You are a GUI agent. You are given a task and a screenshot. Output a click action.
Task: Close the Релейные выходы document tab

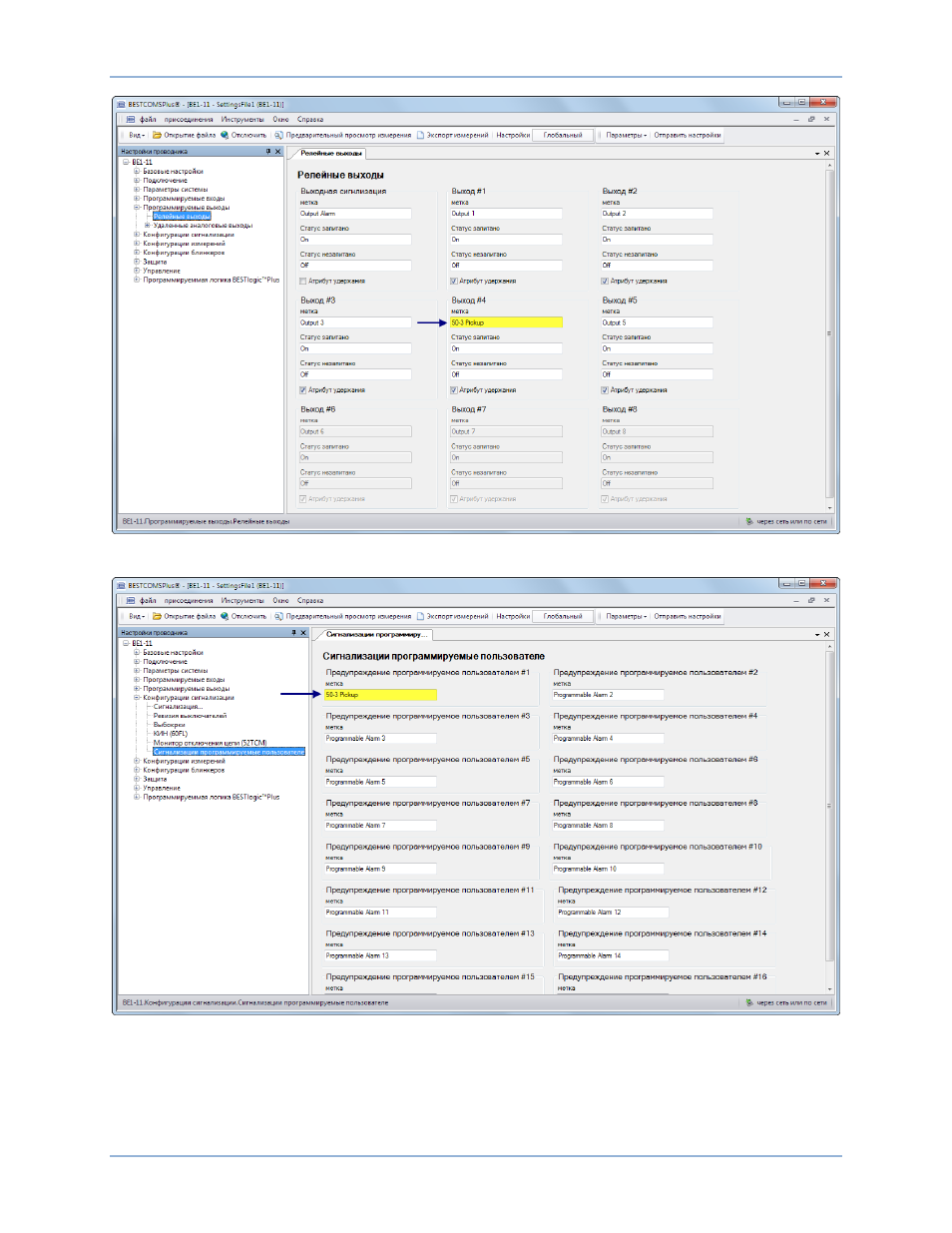826,153
